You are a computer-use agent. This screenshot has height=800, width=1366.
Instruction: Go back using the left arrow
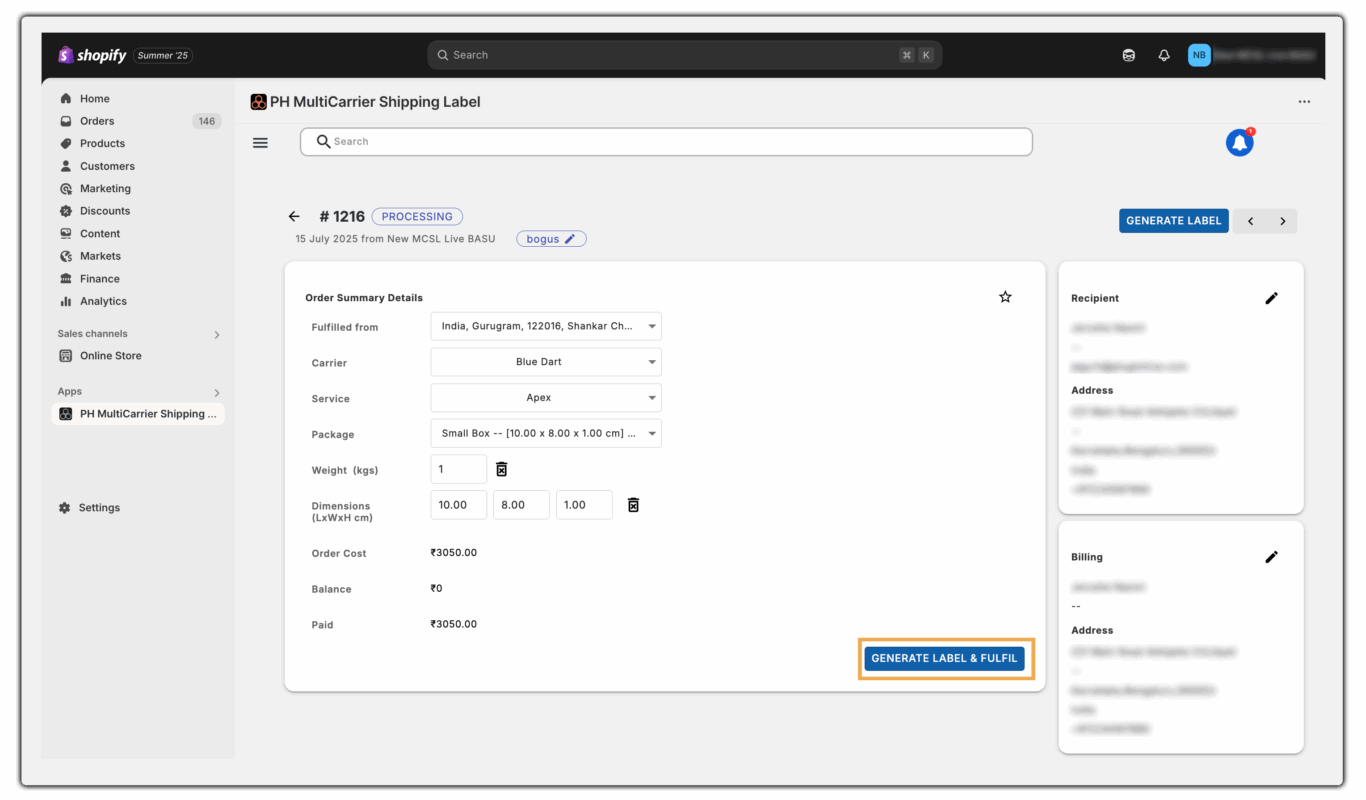[294, 216]
